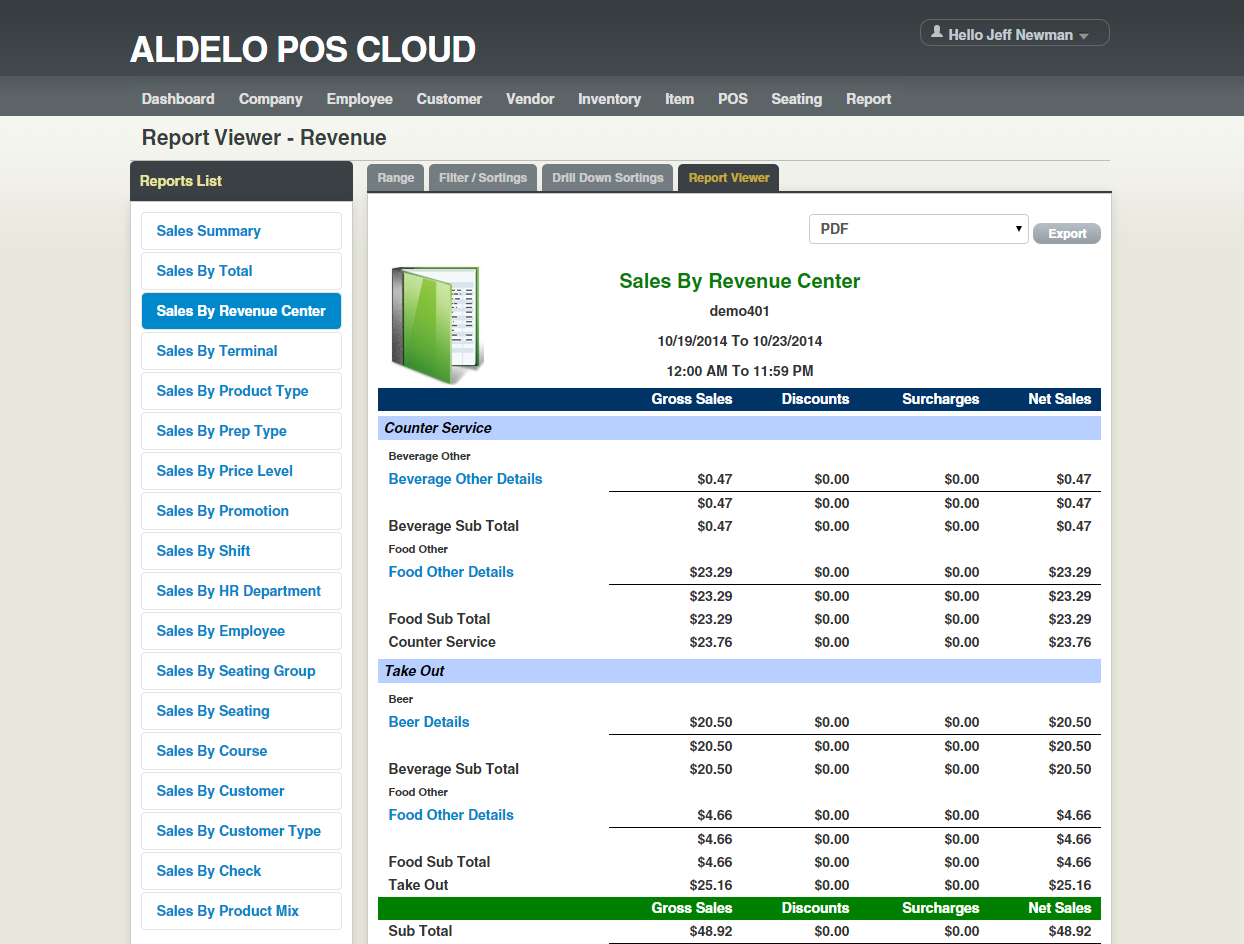Viewport: 1244px width, 944px height.
Task: Click the green report binder icon
Action: pyautogui.click(x=436, y=325)
